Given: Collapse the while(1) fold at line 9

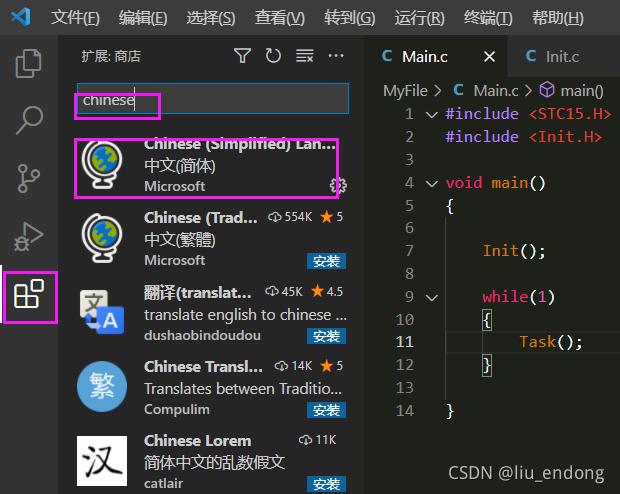Looking at the screenshot, I should click(x=431, y=297).
